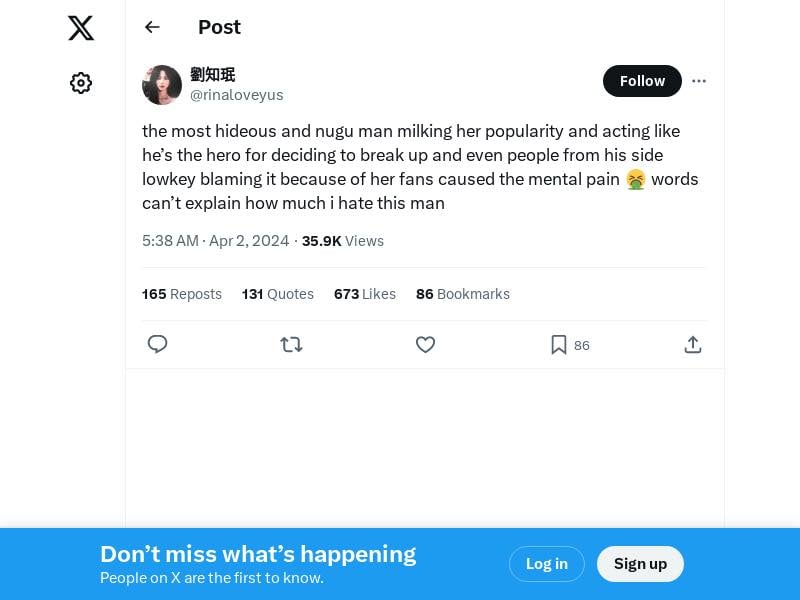Open the settings gear icon
The height and width of the screenshot is (600, 800).
click(81, 83)
